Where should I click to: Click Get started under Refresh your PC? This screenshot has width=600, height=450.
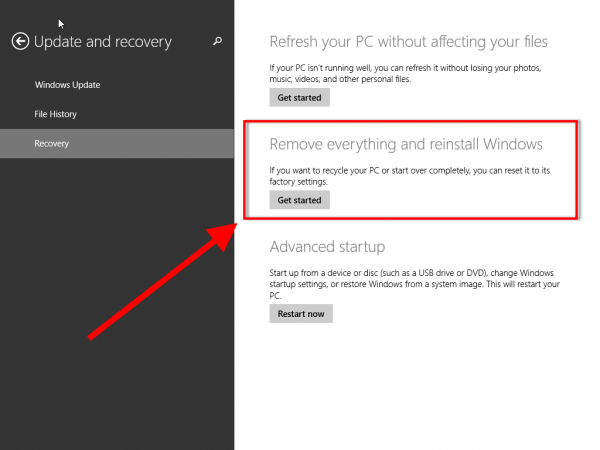point(299,98)
